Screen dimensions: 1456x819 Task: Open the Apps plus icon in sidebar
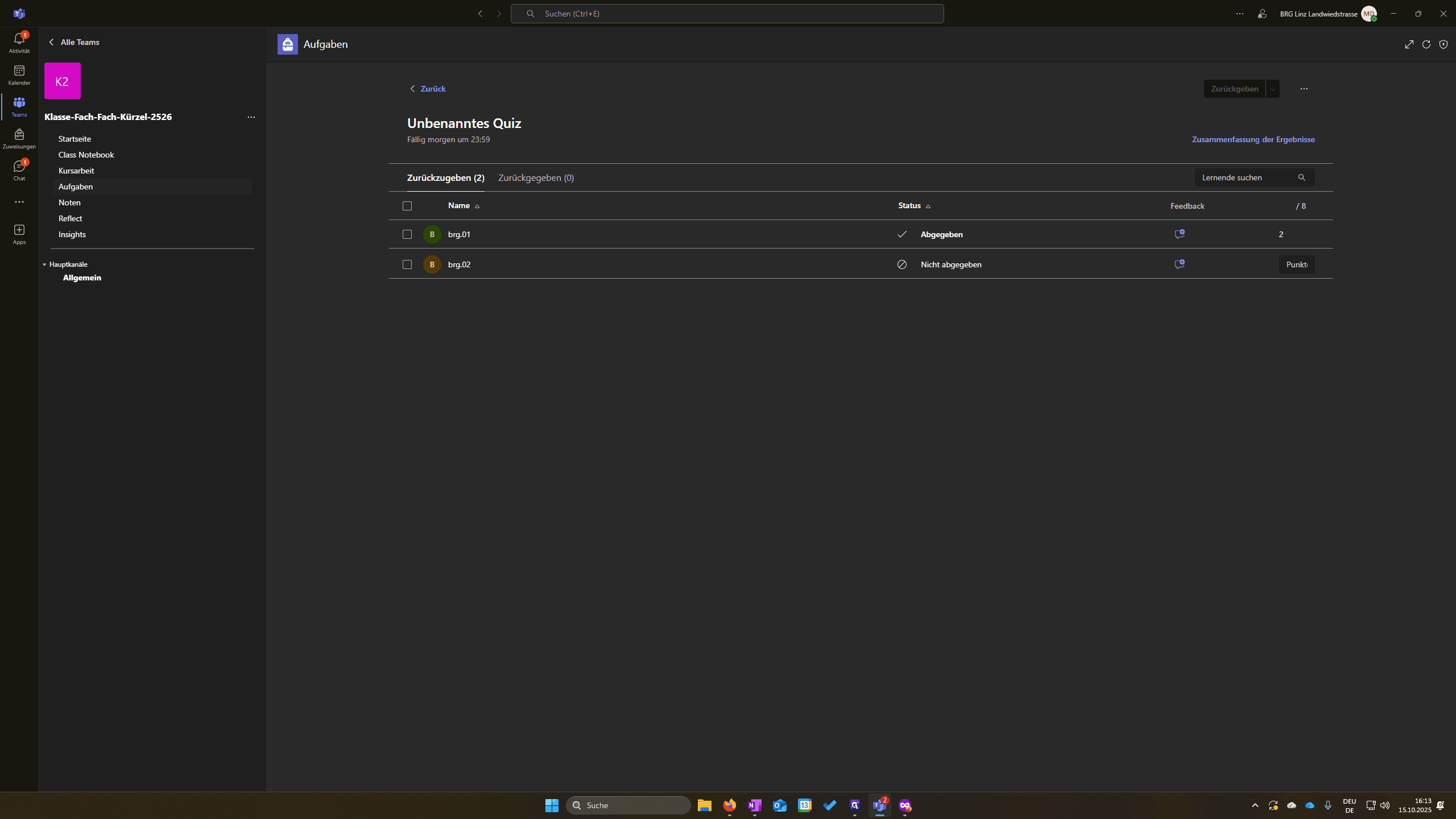[19, 234]
